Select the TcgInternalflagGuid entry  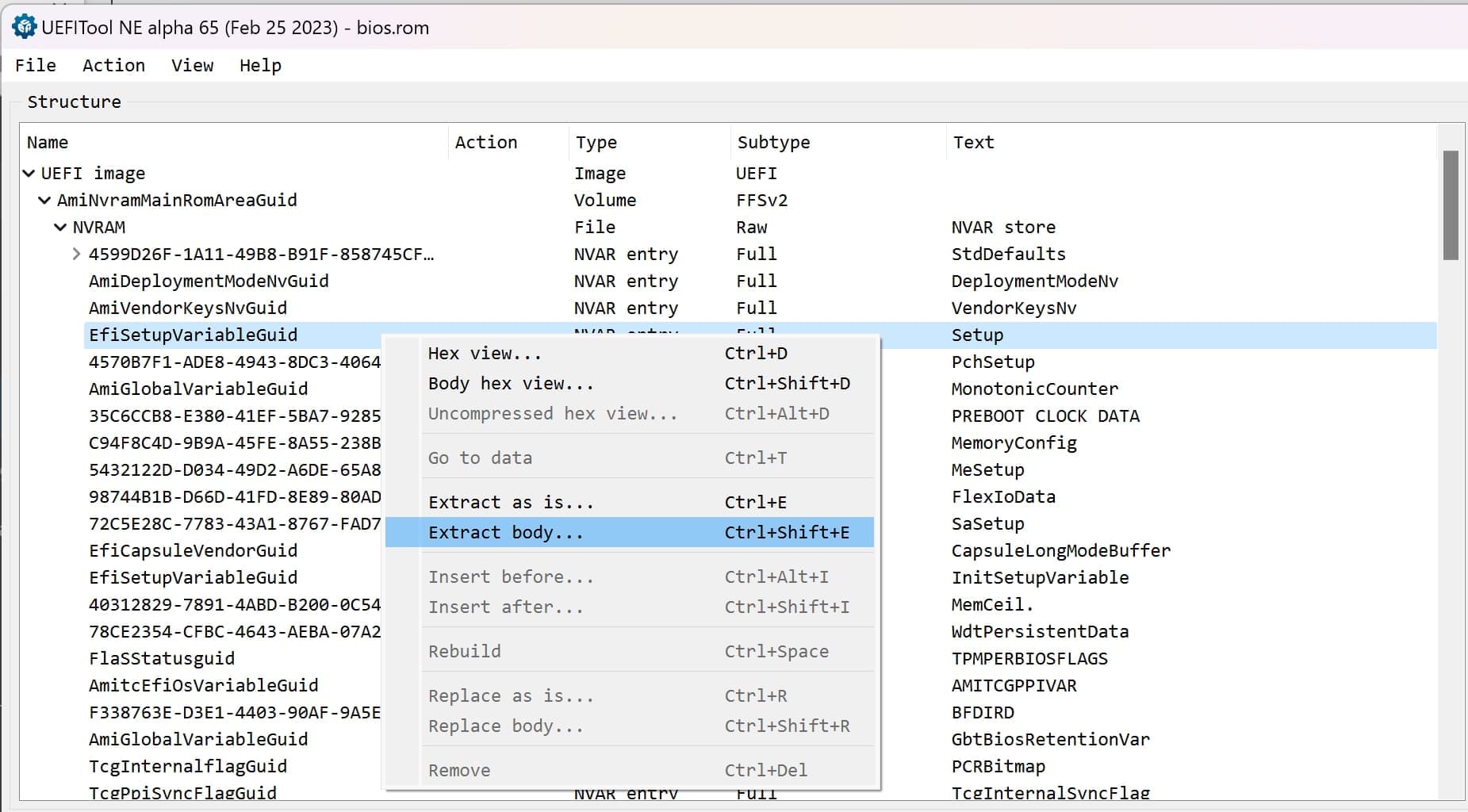pos(188,766)
